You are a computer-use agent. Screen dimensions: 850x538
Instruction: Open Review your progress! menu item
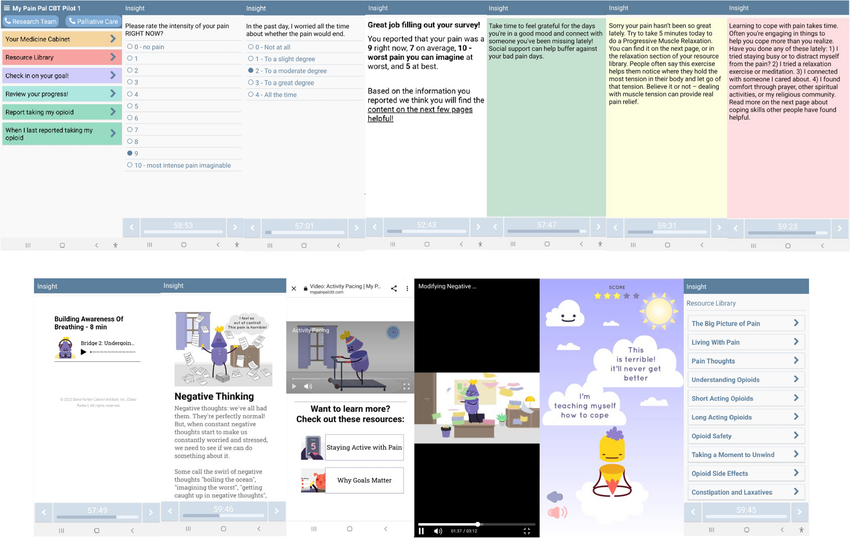tap(61, 94)
